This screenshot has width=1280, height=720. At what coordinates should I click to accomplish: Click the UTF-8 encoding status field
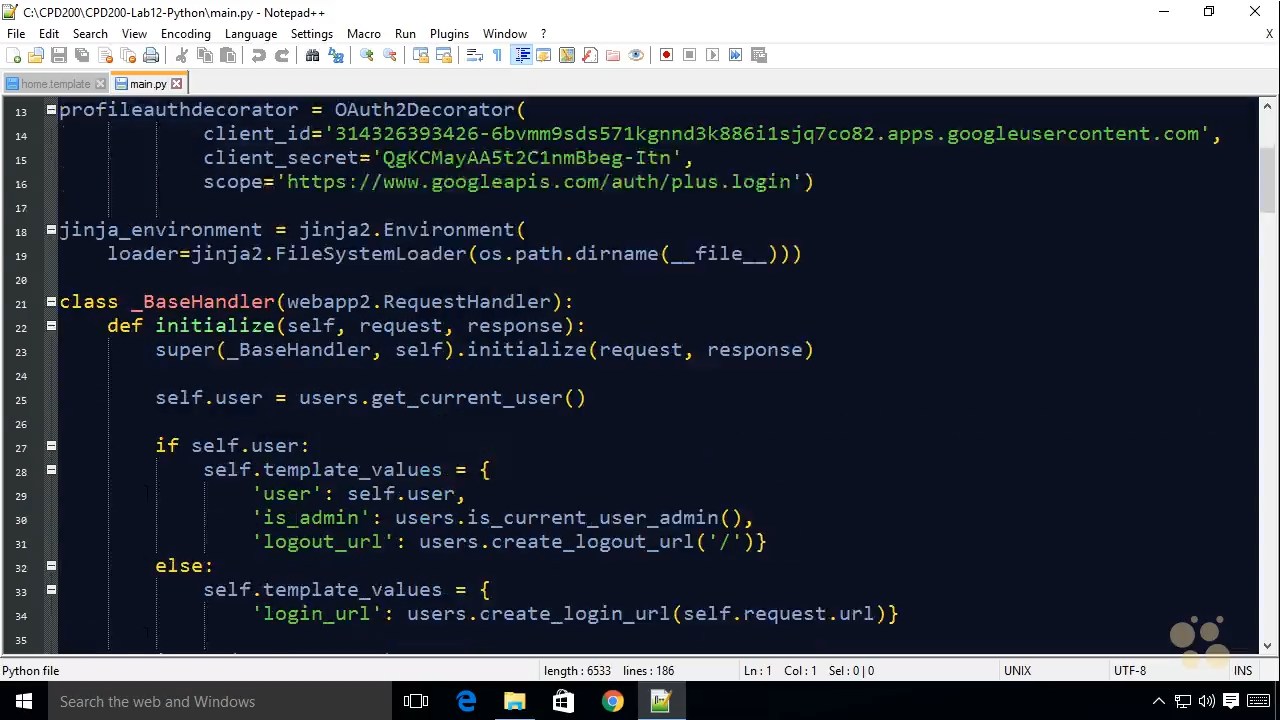click(1130, 671)
